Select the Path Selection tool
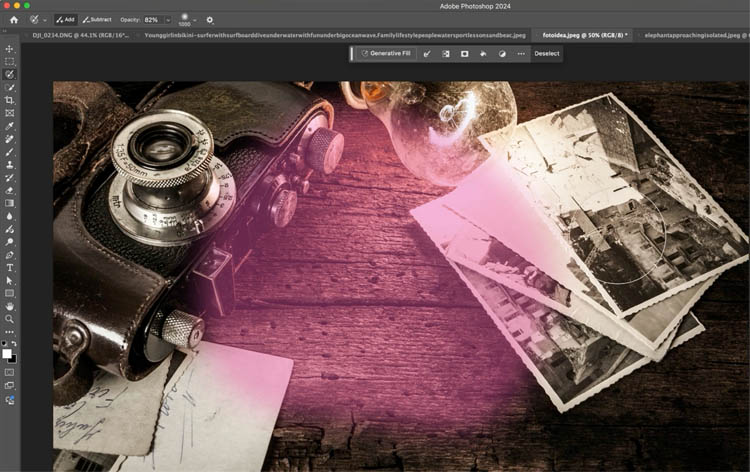This screenshot has width=750, height=472. coord(9,281)
